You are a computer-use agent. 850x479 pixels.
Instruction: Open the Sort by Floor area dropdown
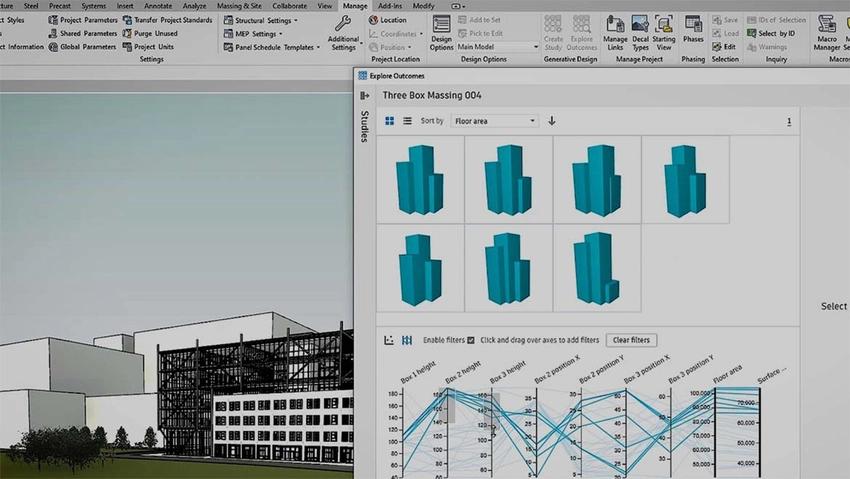(x=494, y=121)
